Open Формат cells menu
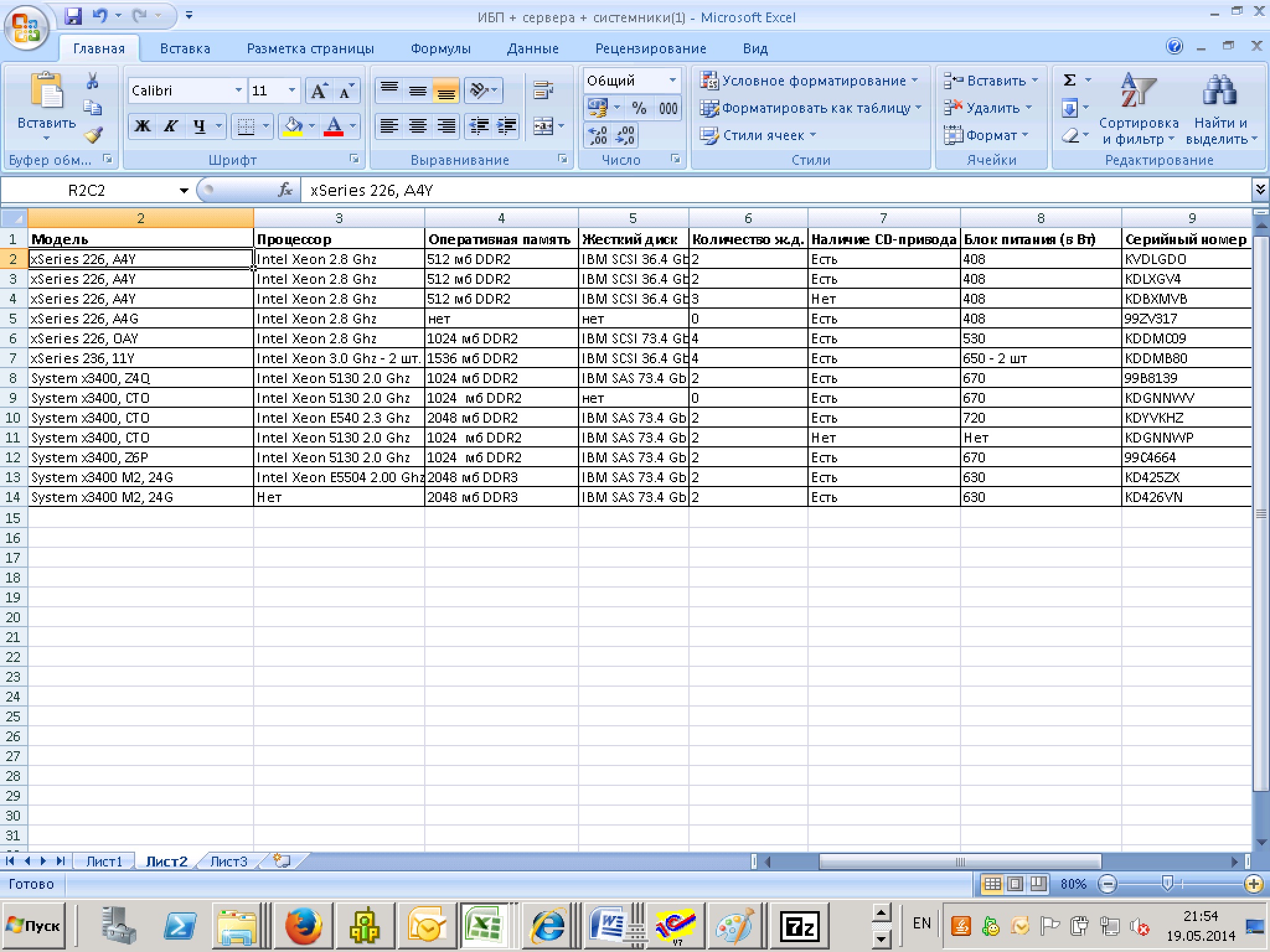Screen dimensions: 1270x952 coord(986,135)
